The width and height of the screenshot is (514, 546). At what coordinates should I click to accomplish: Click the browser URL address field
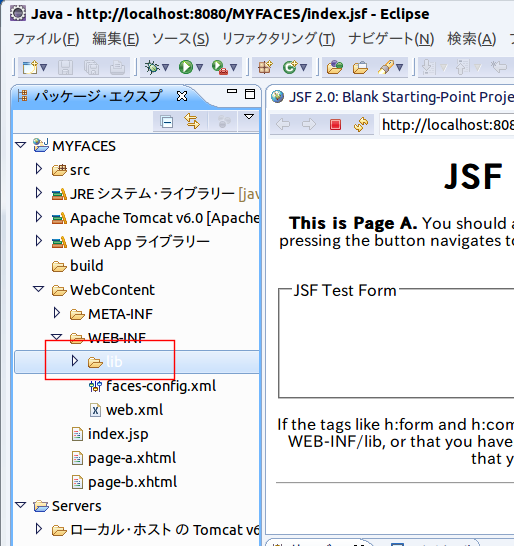(447, 124)
